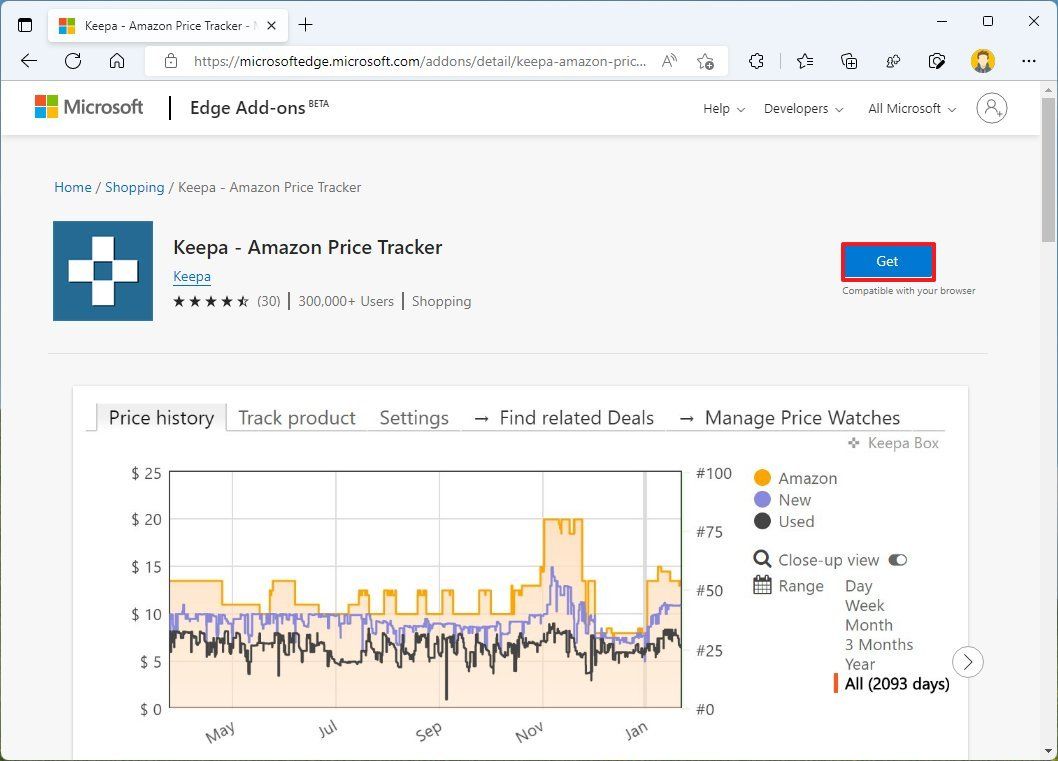Image resolution: width=1058 pixels, height=761 pixels.
Task: Open the Keepa publisher link
Action: pyautogui.click(x=192, y=276)
